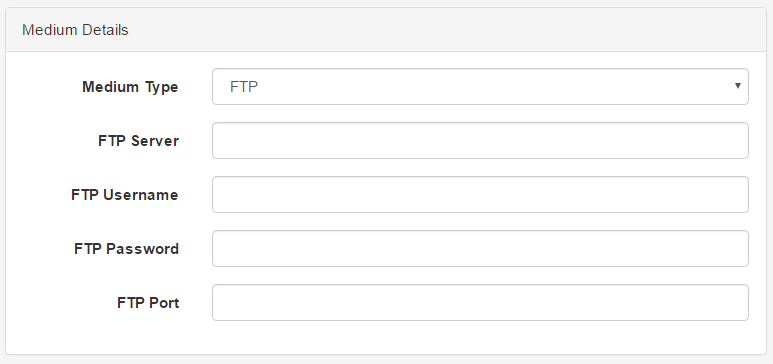773x364 pixels.
Task: Focus the FTP Password input field
Action: [x=480, y=249]
